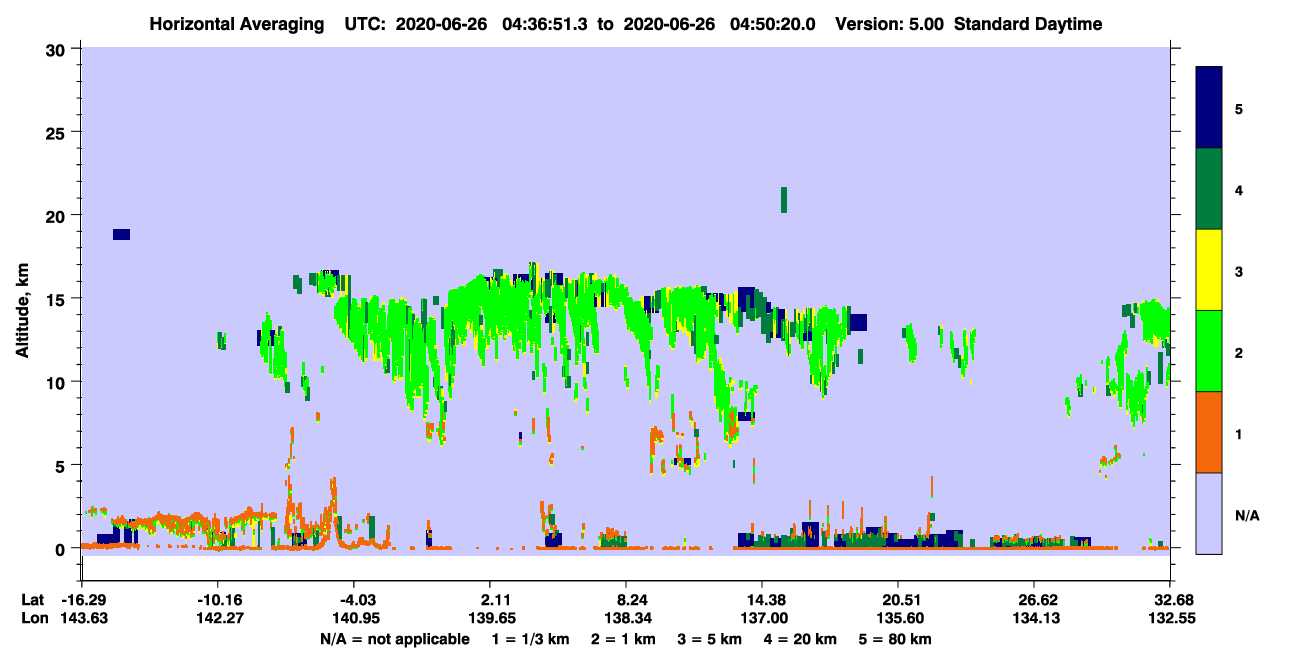Viewport: 1300px width, 667px height.
Task: Click the yellow color bar segment labeled 3
Action: point(1209,270)
